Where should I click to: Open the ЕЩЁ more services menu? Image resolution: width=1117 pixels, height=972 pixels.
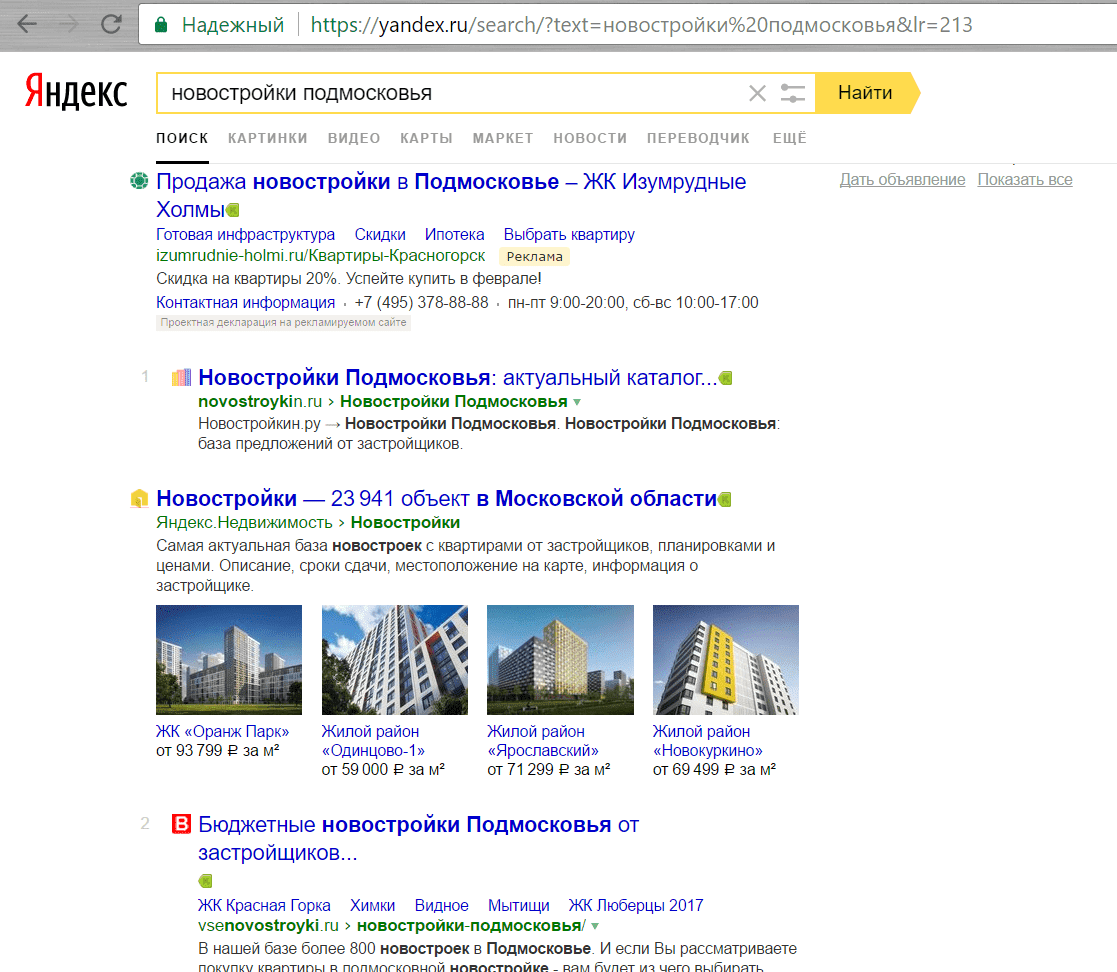click(x=790, y=138)
